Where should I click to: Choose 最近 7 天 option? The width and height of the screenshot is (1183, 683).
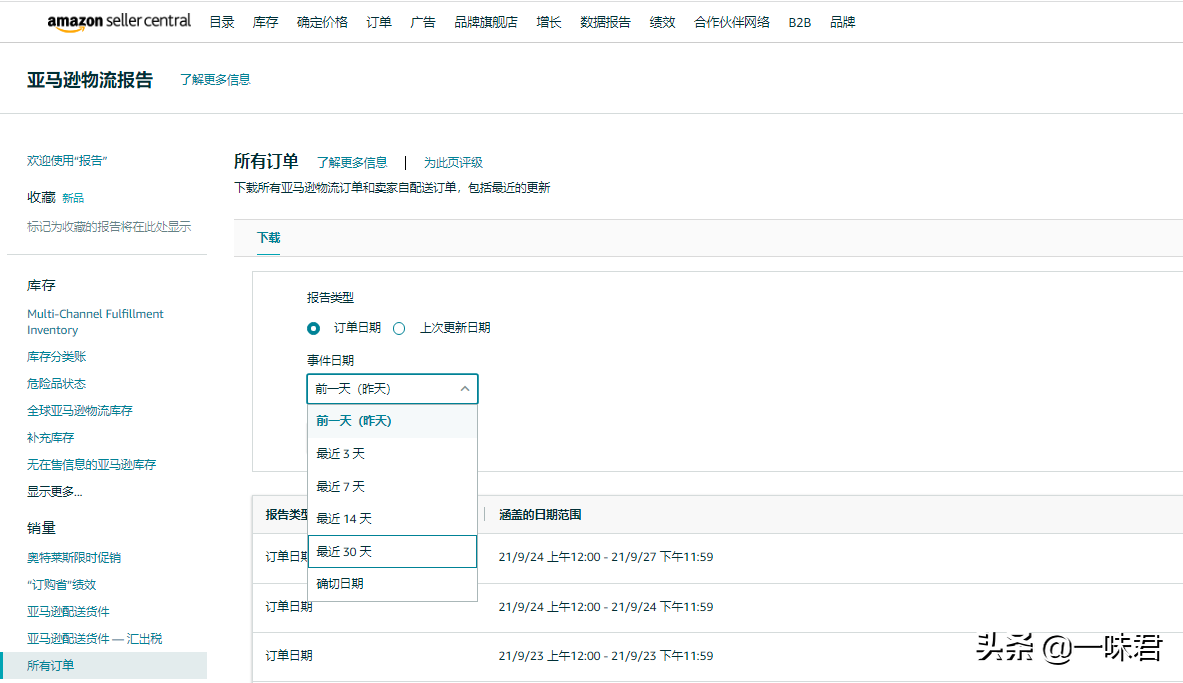coord(392,486)
